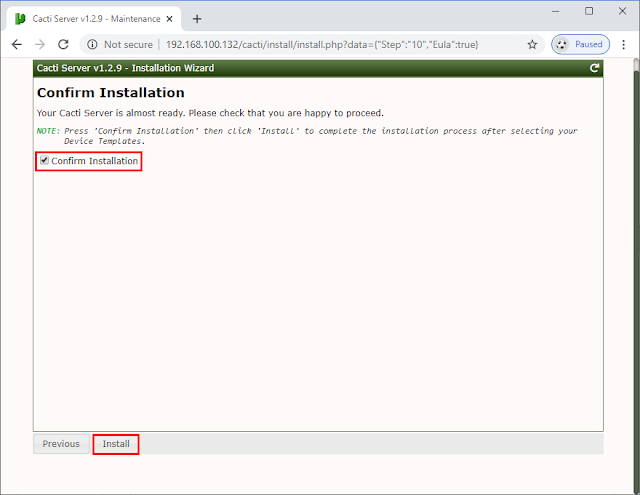Screen dimensions: 640x495
Task: Open a new tab with plus icon
Action: pos(197,19)
